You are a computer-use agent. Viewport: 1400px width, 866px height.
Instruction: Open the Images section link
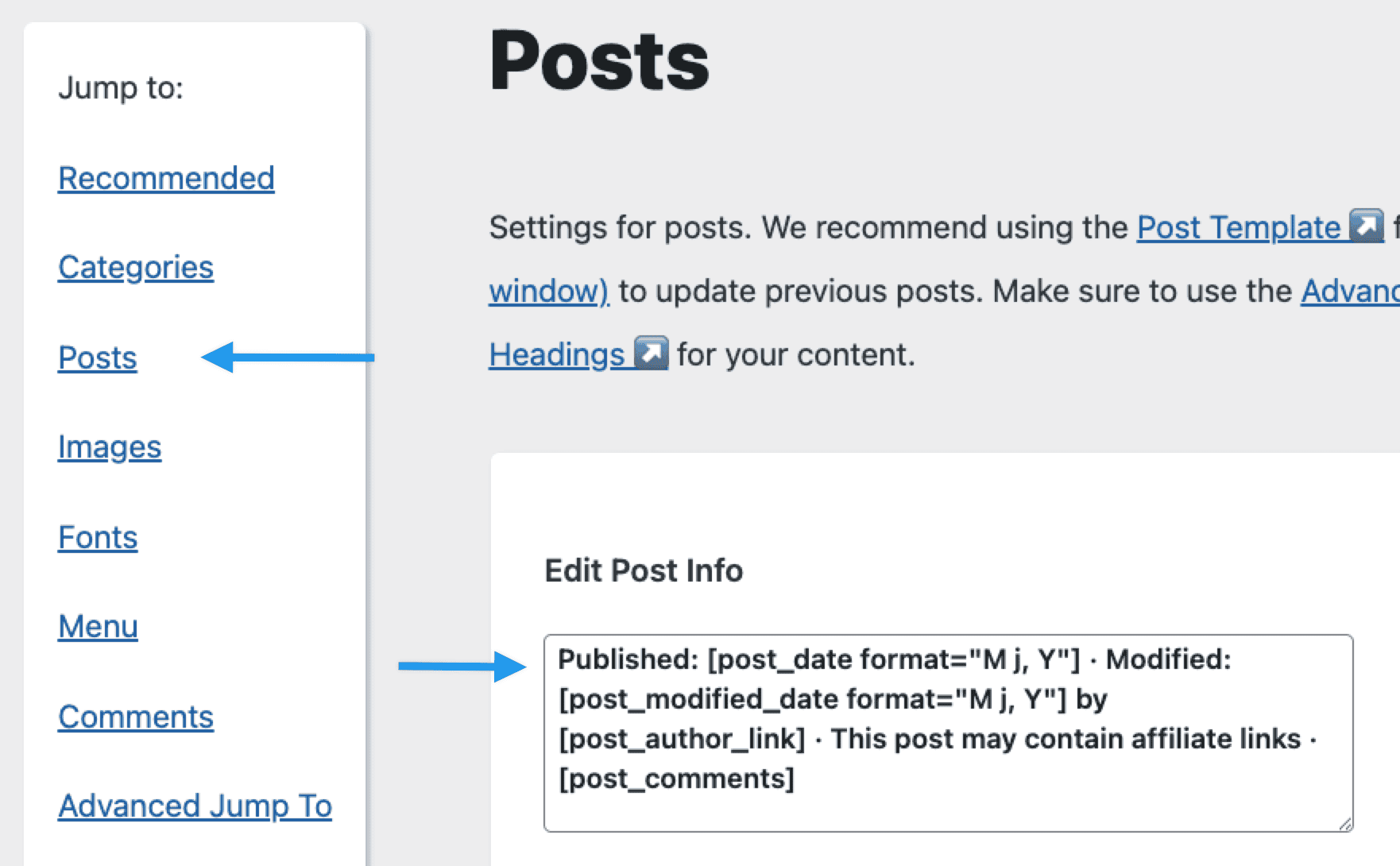(110, 447)
